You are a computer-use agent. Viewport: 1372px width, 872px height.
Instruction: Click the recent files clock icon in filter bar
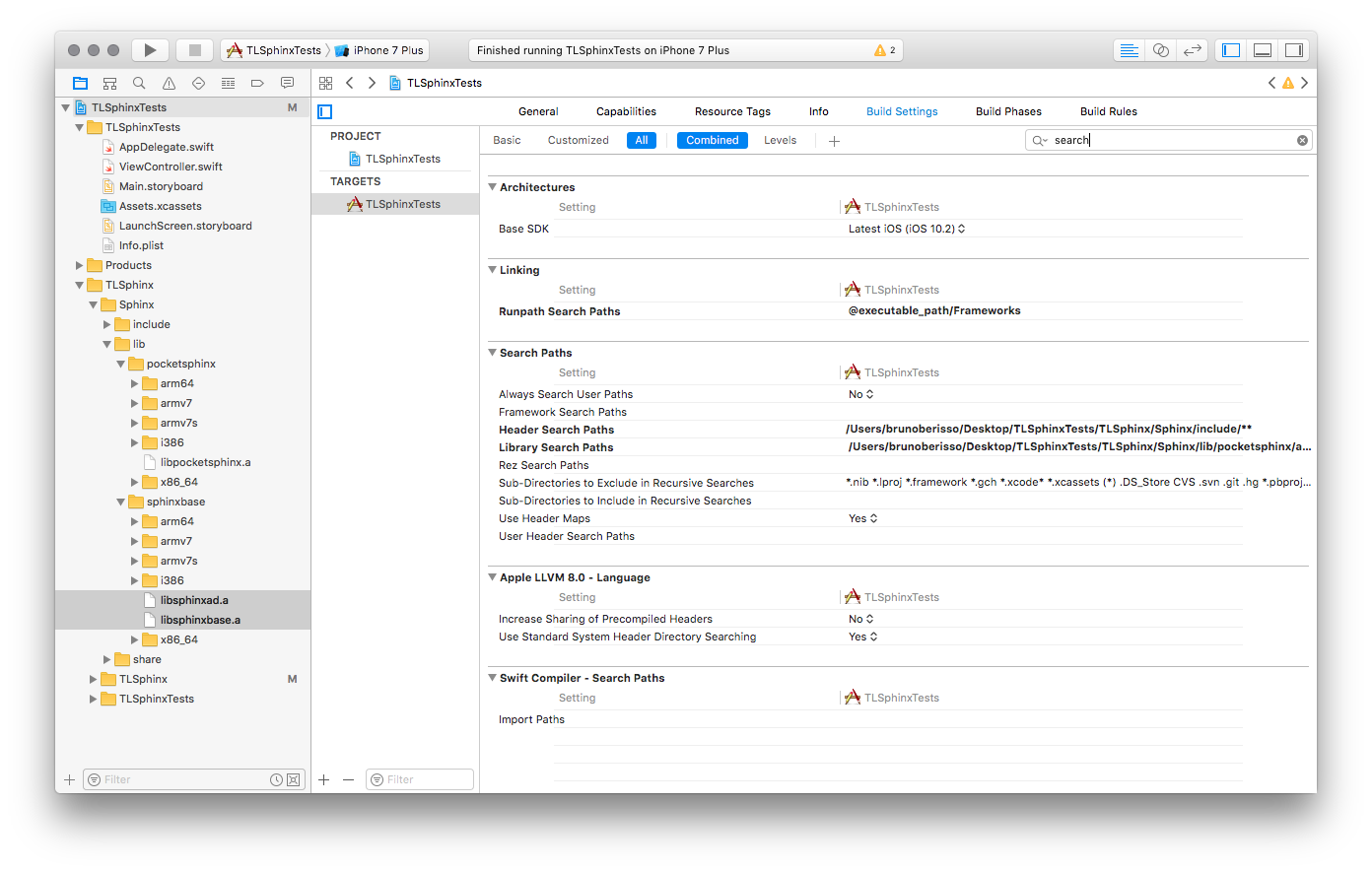click(276, 779)
